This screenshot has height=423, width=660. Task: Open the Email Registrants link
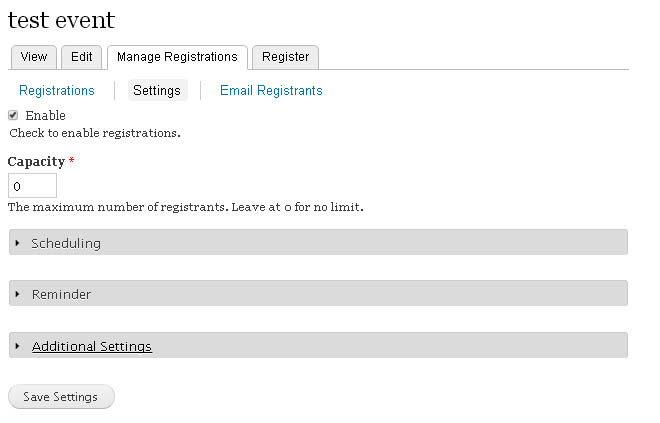(271, 90)
